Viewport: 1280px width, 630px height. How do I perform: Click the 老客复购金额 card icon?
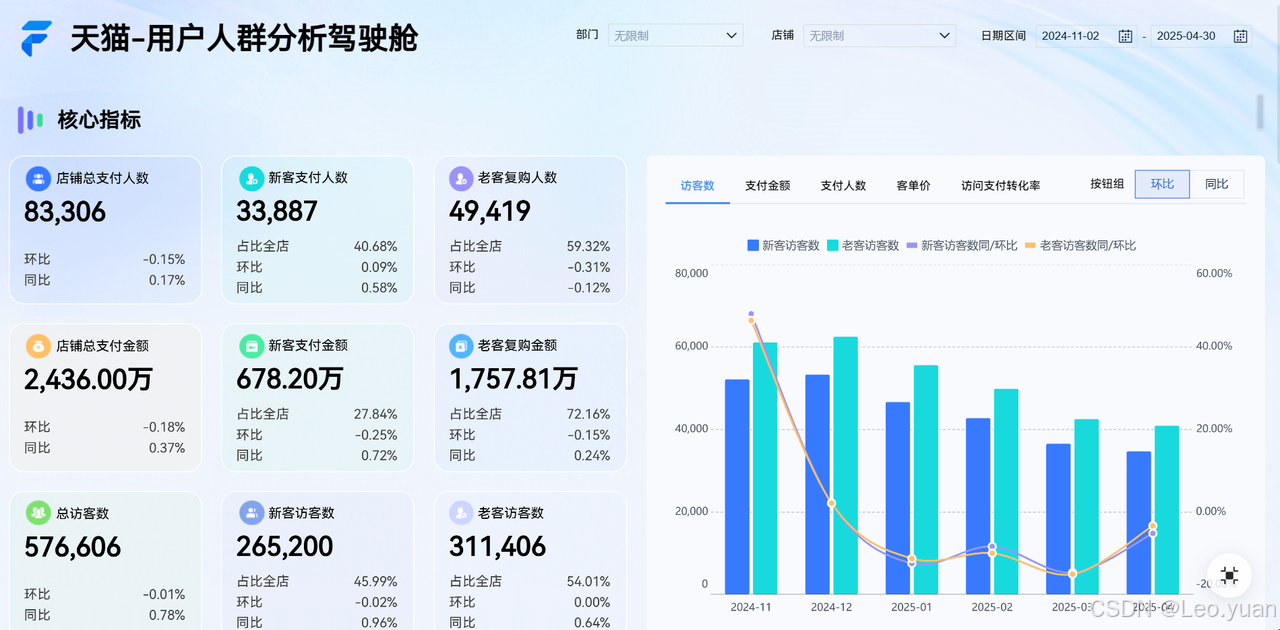click(461, 346)
